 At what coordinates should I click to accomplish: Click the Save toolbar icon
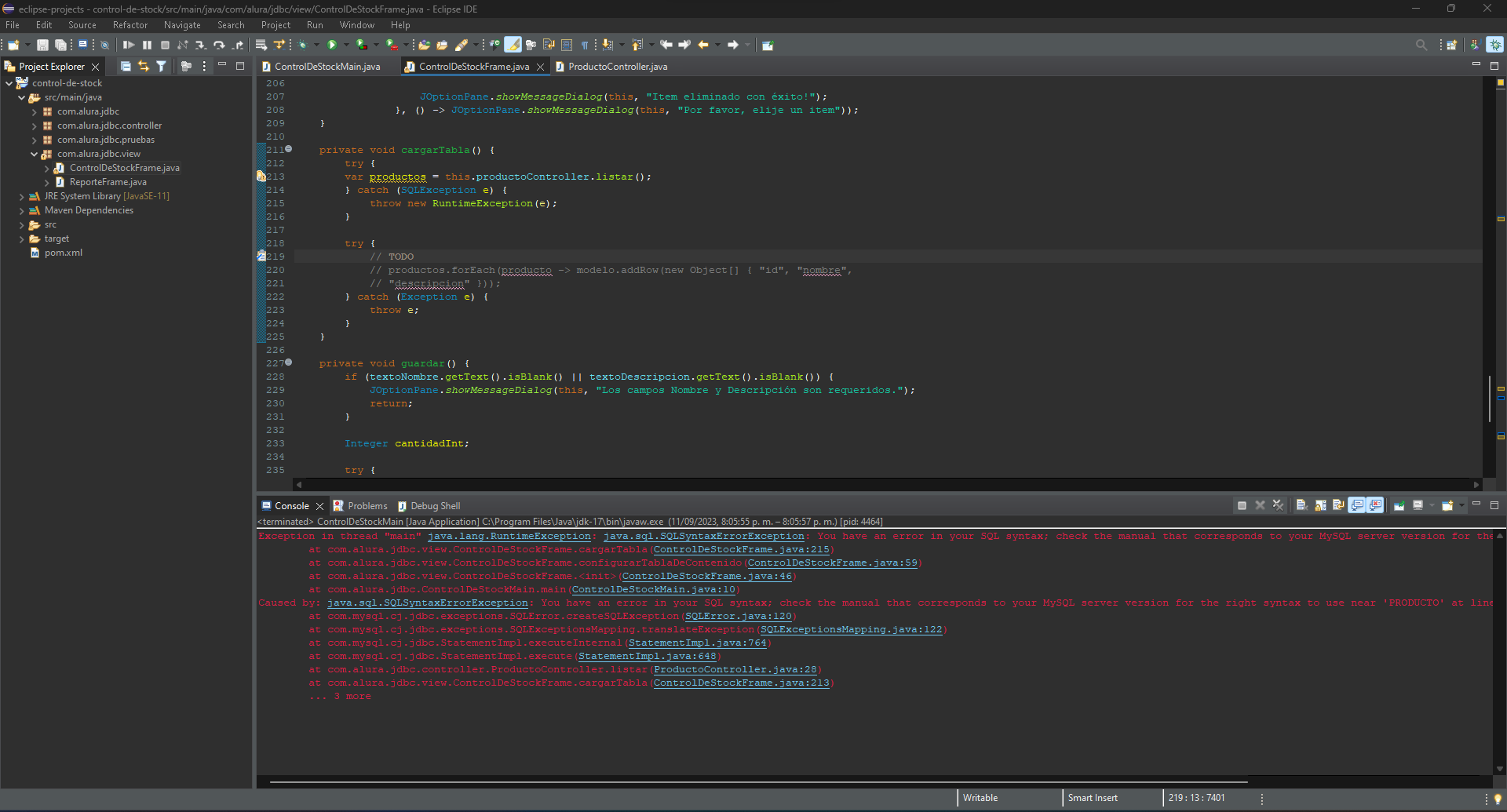pyautogui.click(x=42, y=45)
